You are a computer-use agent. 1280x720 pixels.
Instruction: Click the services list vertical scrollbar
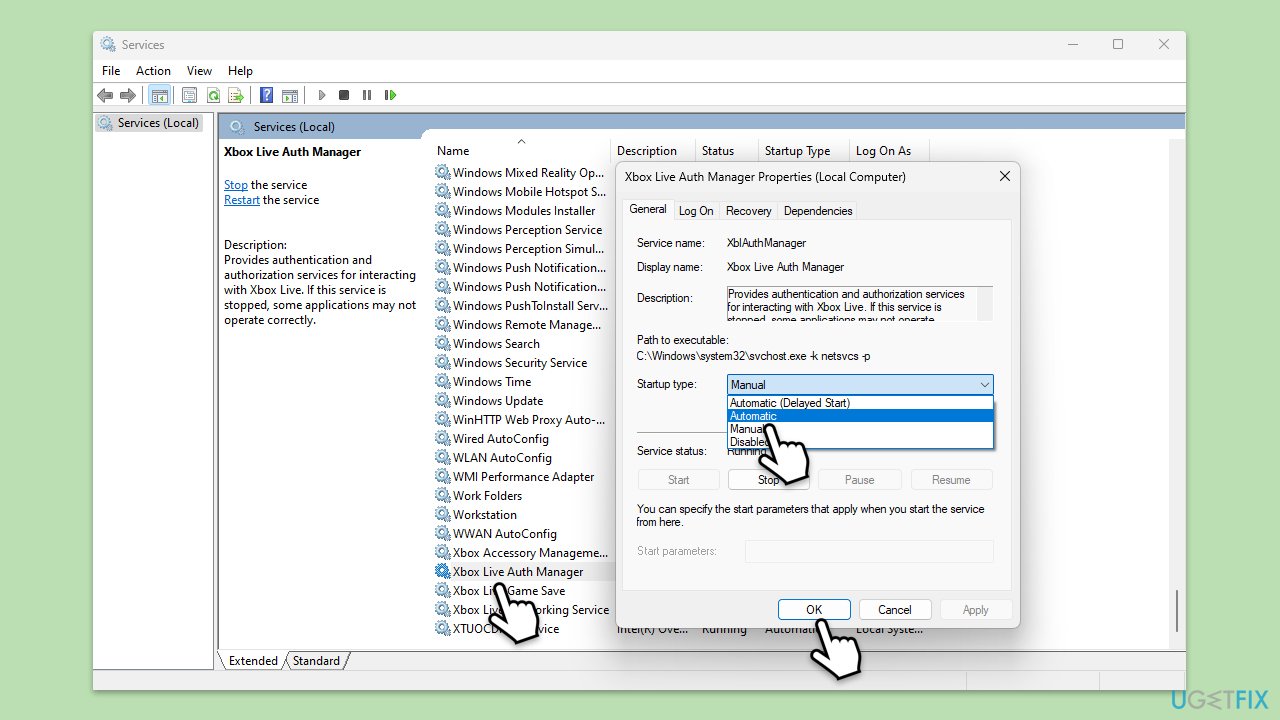pos(1177,608)
